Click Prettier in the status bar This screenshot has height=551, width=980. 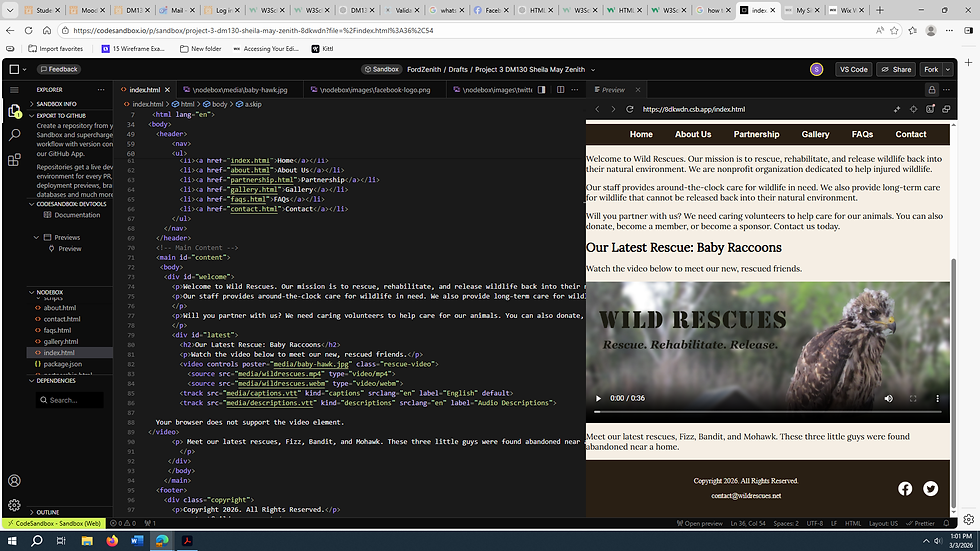tap(921, 524)
